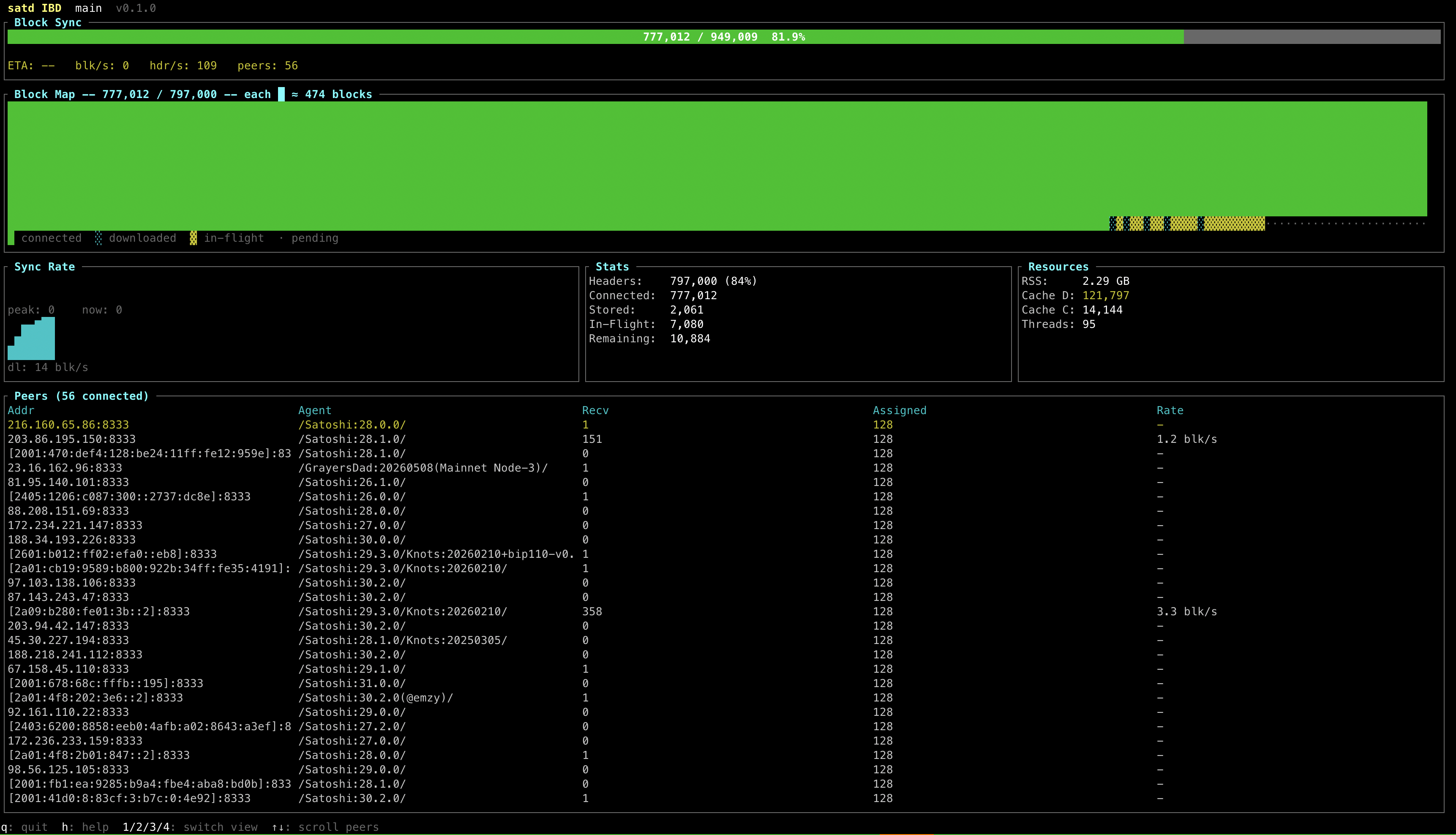Click the Rate column header

(x=1170, y=411)
